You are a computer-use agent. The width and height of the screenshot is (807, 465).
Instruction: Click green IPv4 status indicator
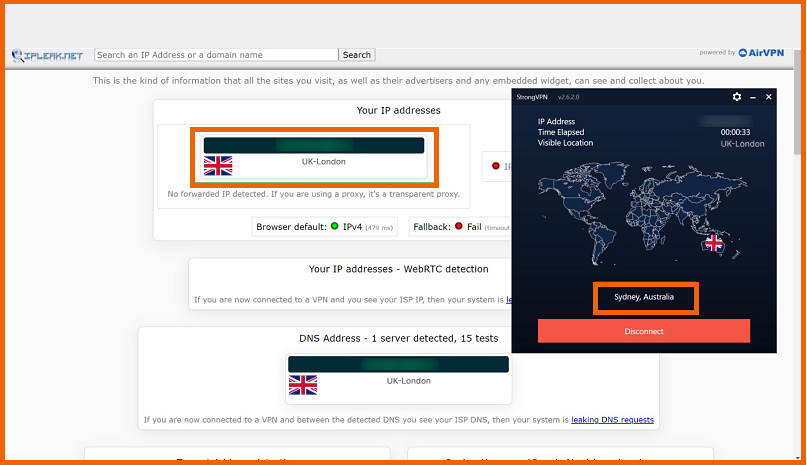335,226
